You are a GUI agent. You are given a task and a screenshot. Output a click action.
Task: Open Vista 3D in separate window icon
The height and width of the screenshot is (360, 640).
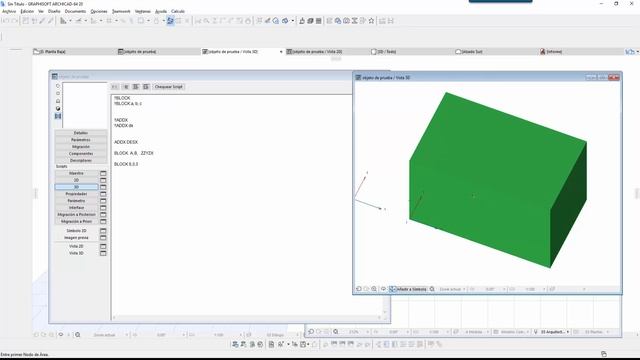103,253
